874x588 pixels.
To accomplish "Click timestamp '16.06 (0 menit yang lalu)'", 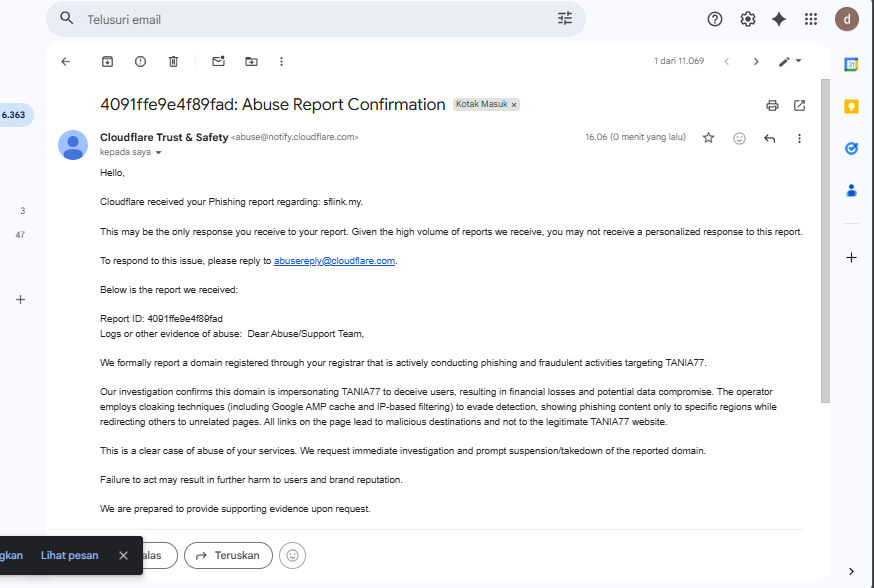I will point(635,137).
